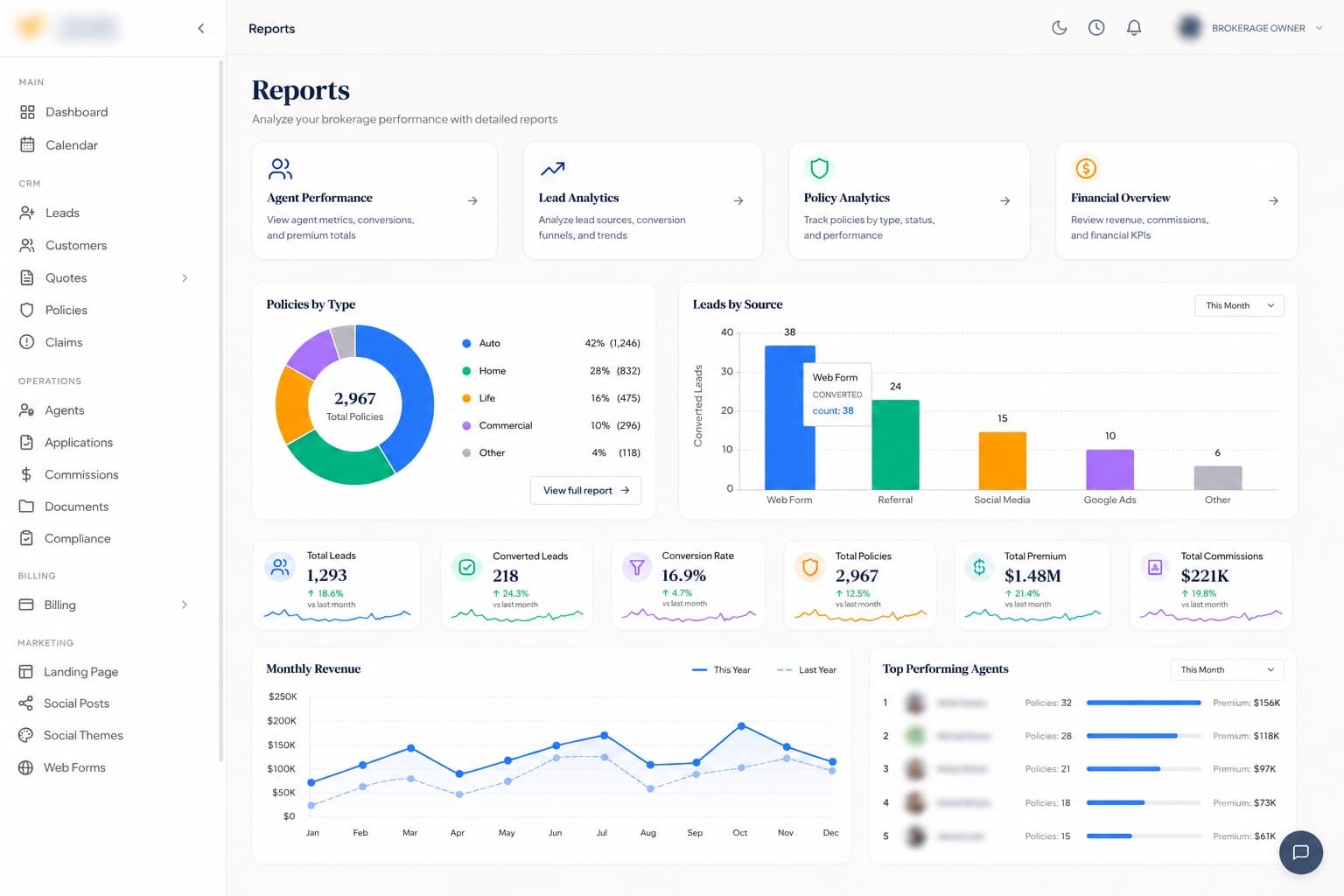Collapse the sidebar with the chevron arrow
The width and height of the screenshot is (1344, 896).
(x=201, y=28)
